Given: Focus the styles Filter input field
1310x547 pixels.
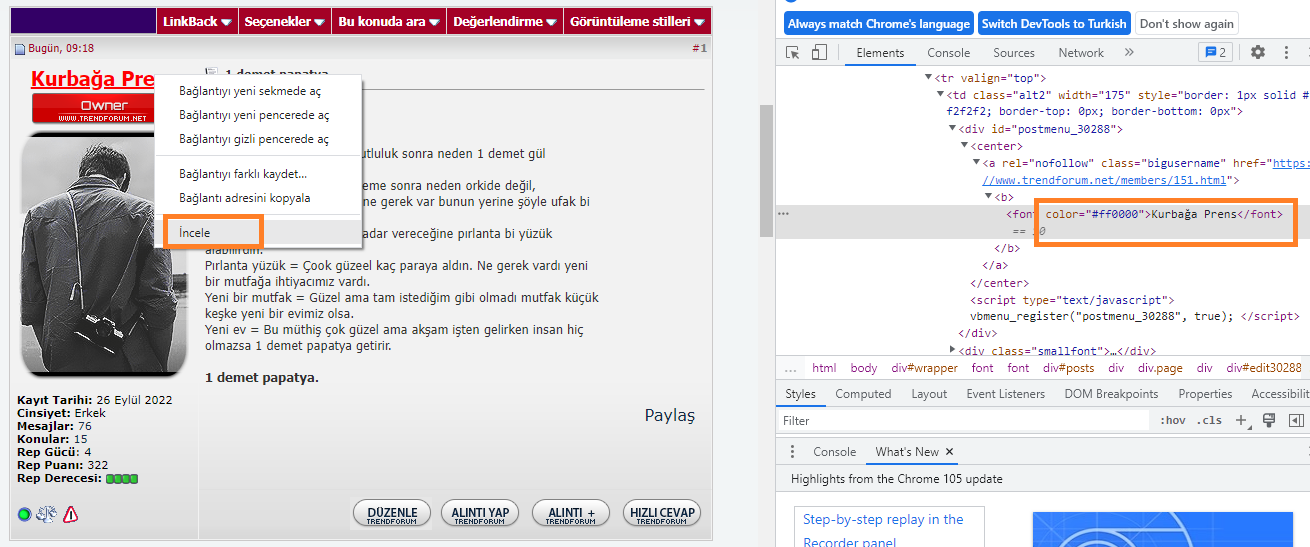Looking at the screenshot, I should (x=965, y=421).
